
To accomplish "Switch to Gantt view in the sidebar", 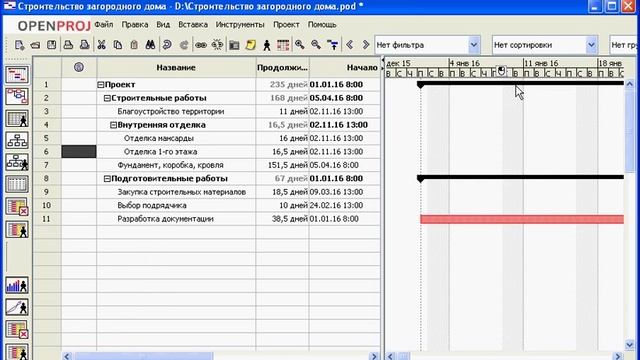I will click(x=17, y=75).
